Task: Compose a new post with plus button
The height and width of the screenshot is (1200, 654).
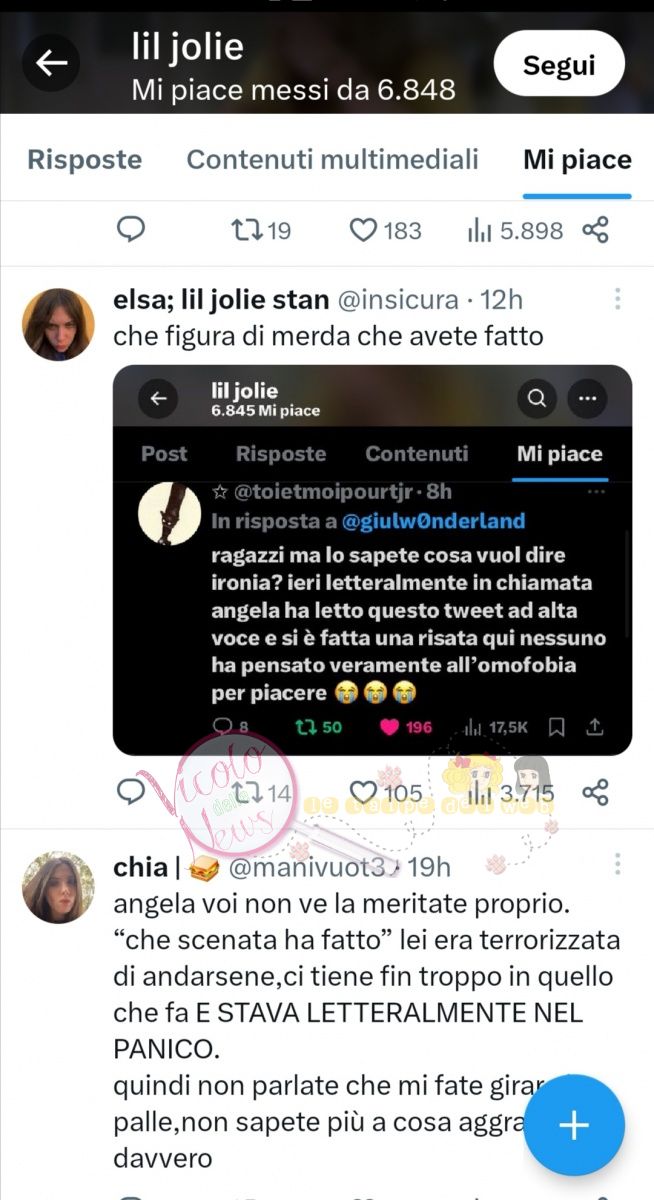Action: (574, 1125)
